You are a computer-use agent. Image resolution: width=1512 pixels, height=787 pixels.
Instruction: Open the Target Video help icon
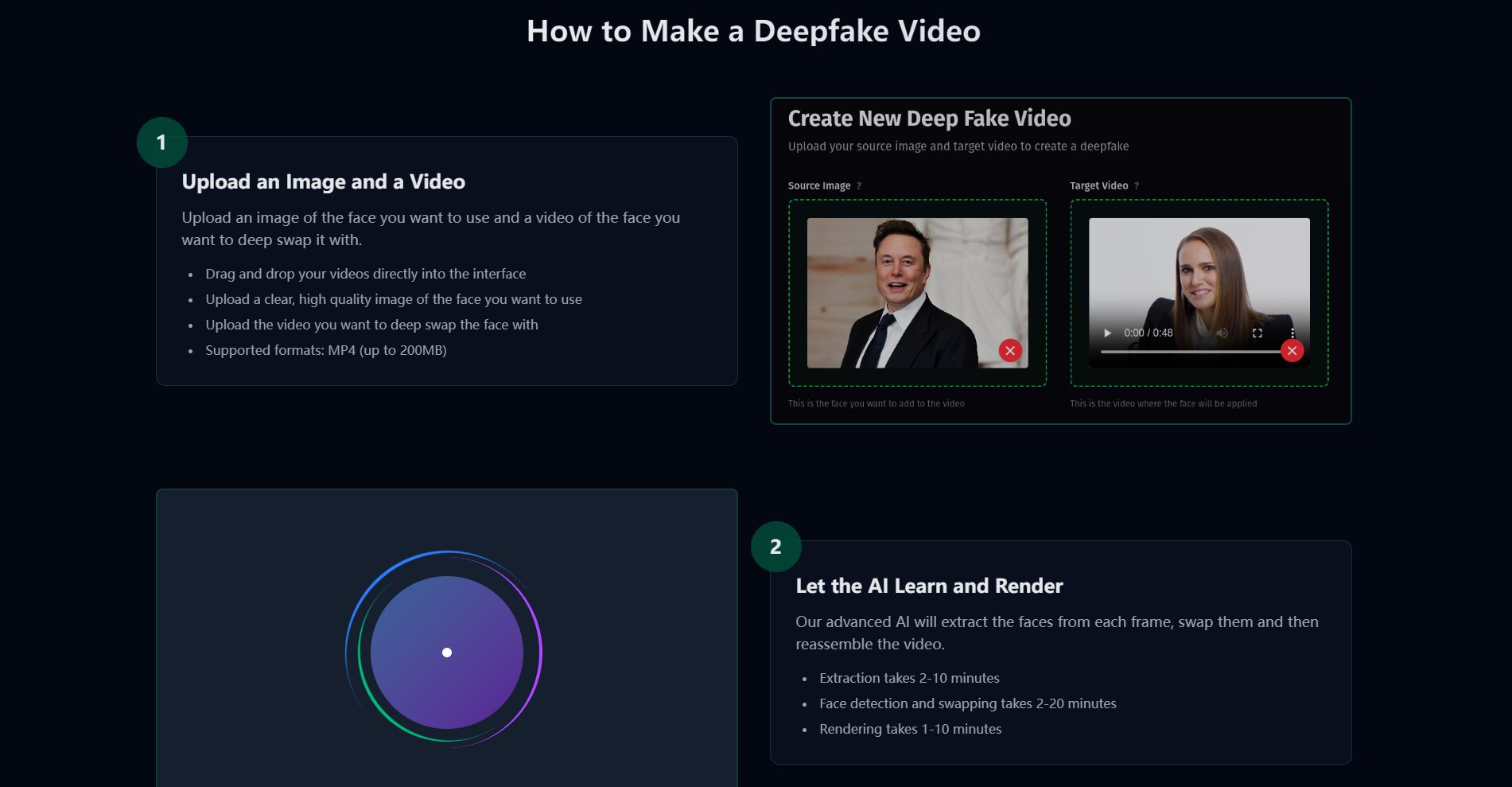[x=1137, y=185]
